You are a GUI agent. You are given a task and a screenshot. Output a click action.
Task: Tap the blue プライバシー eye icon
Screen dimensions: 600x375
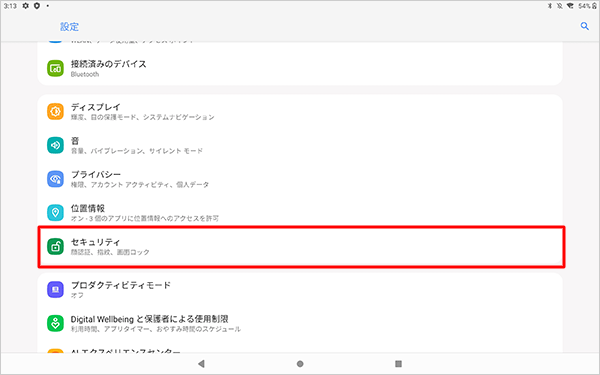point(55,179)
